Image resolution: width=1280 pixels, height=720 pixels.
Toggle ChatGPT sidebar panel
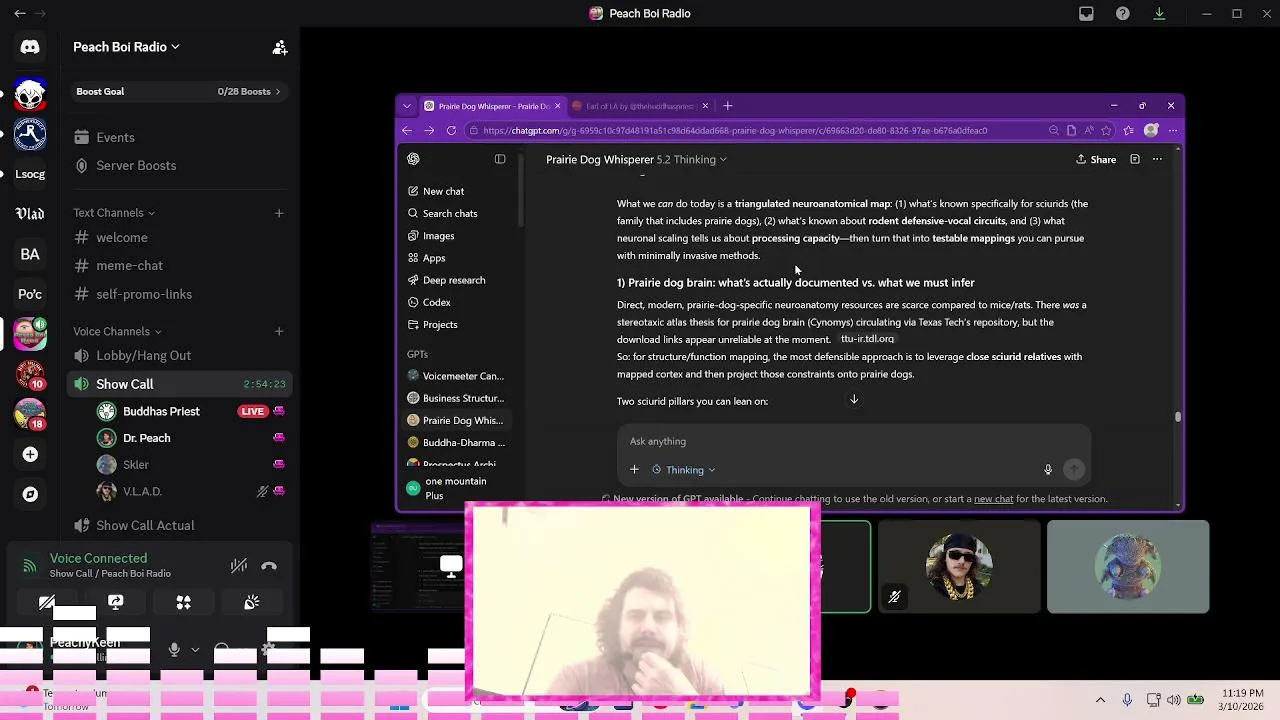[x=500, y=159]
